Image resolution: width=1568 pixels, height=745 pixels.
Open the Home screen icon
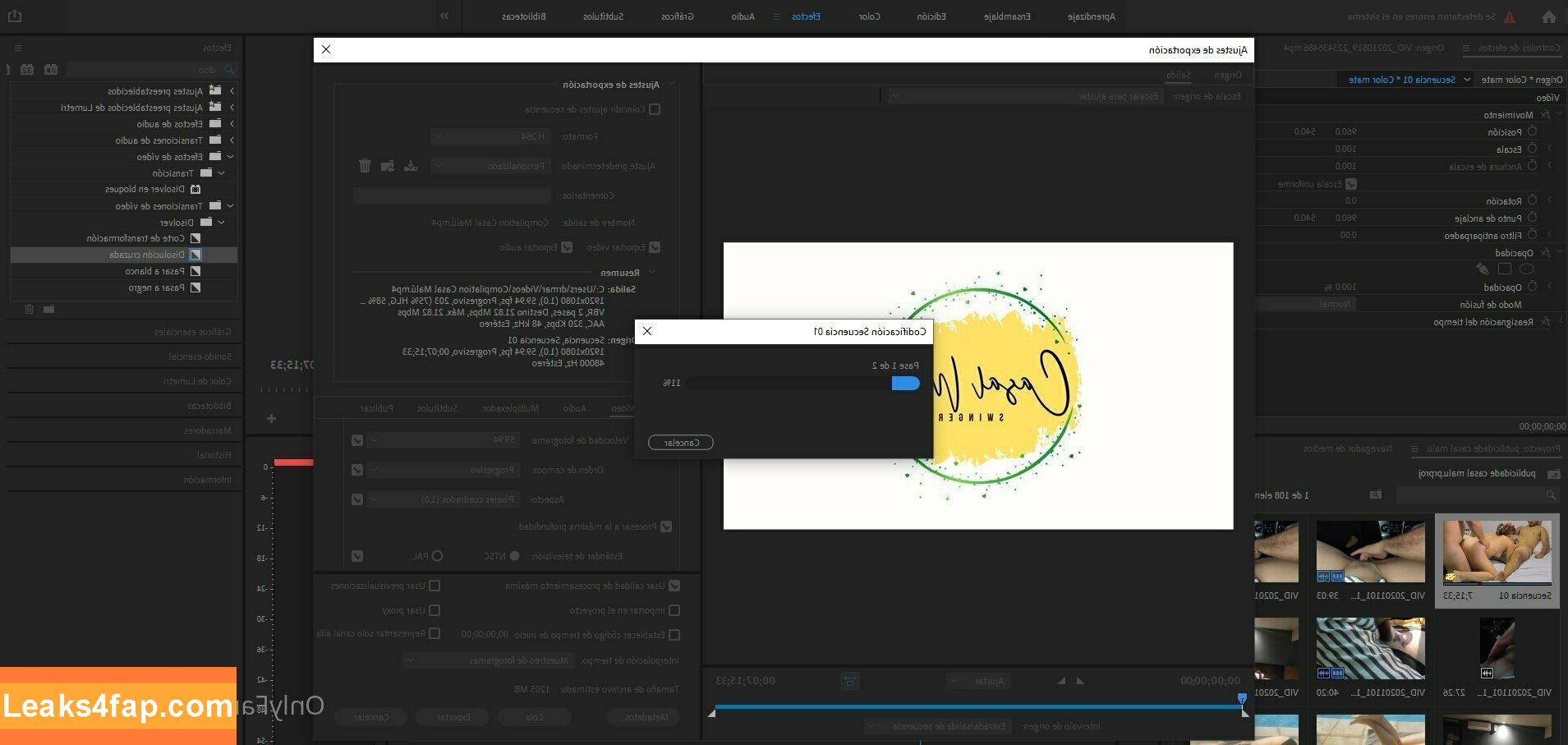click(x=1549, y=16)
